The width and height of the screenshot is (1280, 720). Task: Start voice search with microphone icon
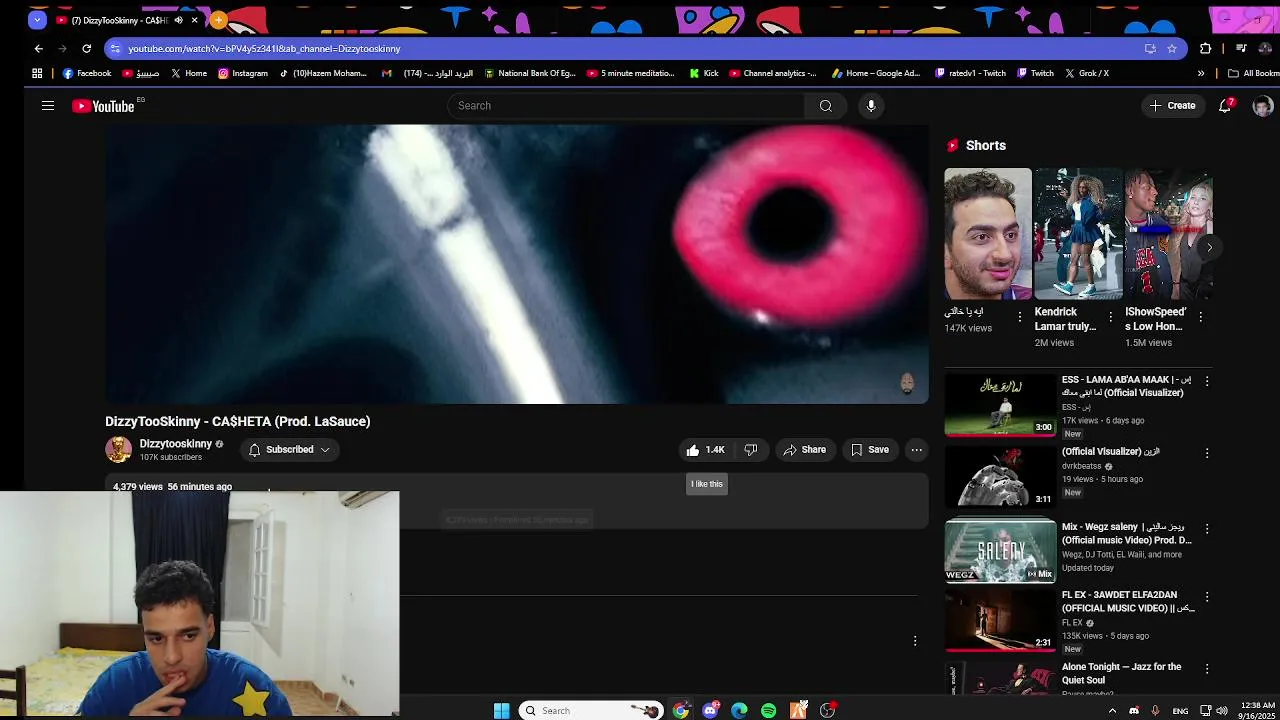pyautogui.click(x=871, y=106)
